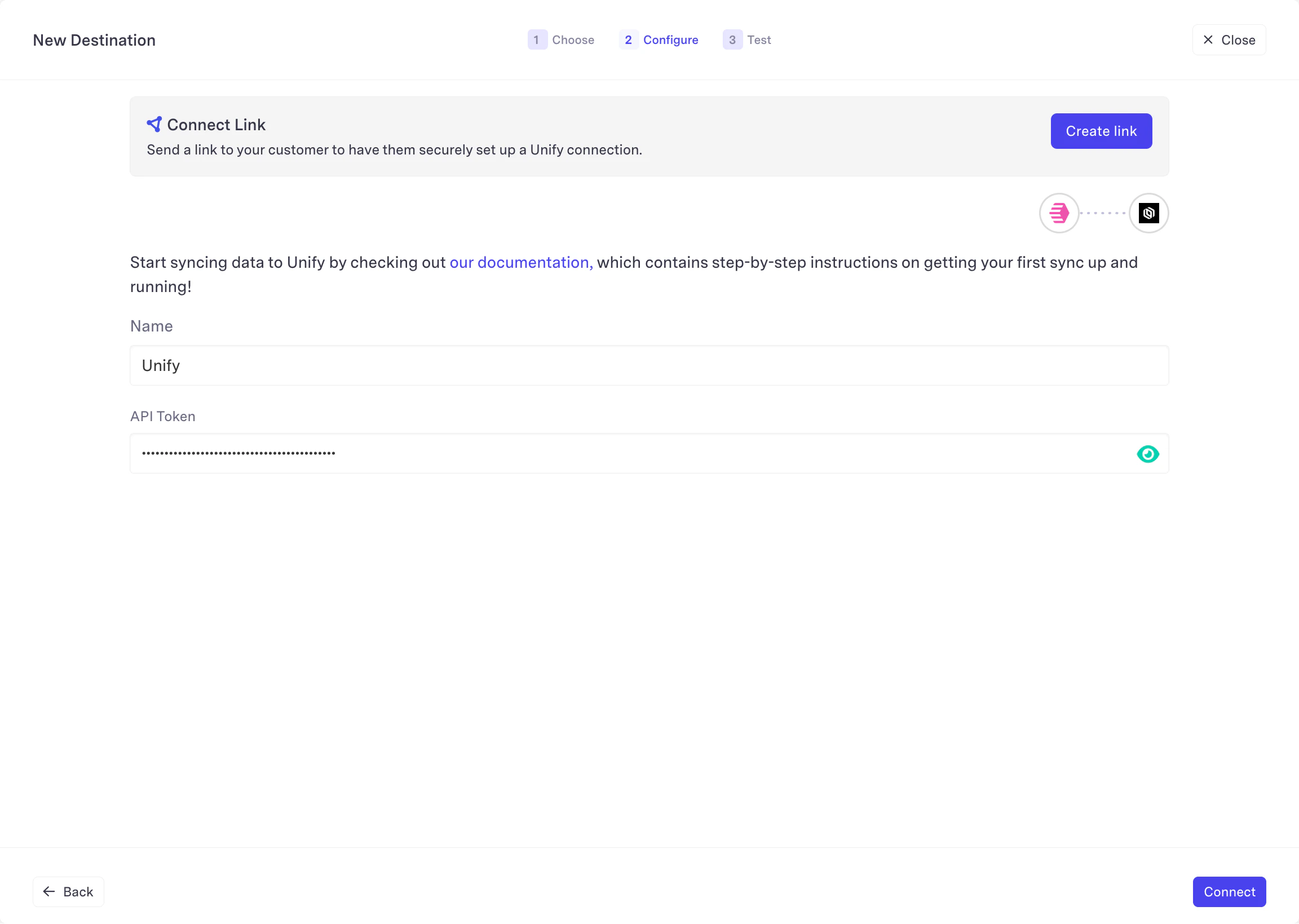1299x924 pixels.
Task: Go back using the Back button
Action: pos(68,891)
